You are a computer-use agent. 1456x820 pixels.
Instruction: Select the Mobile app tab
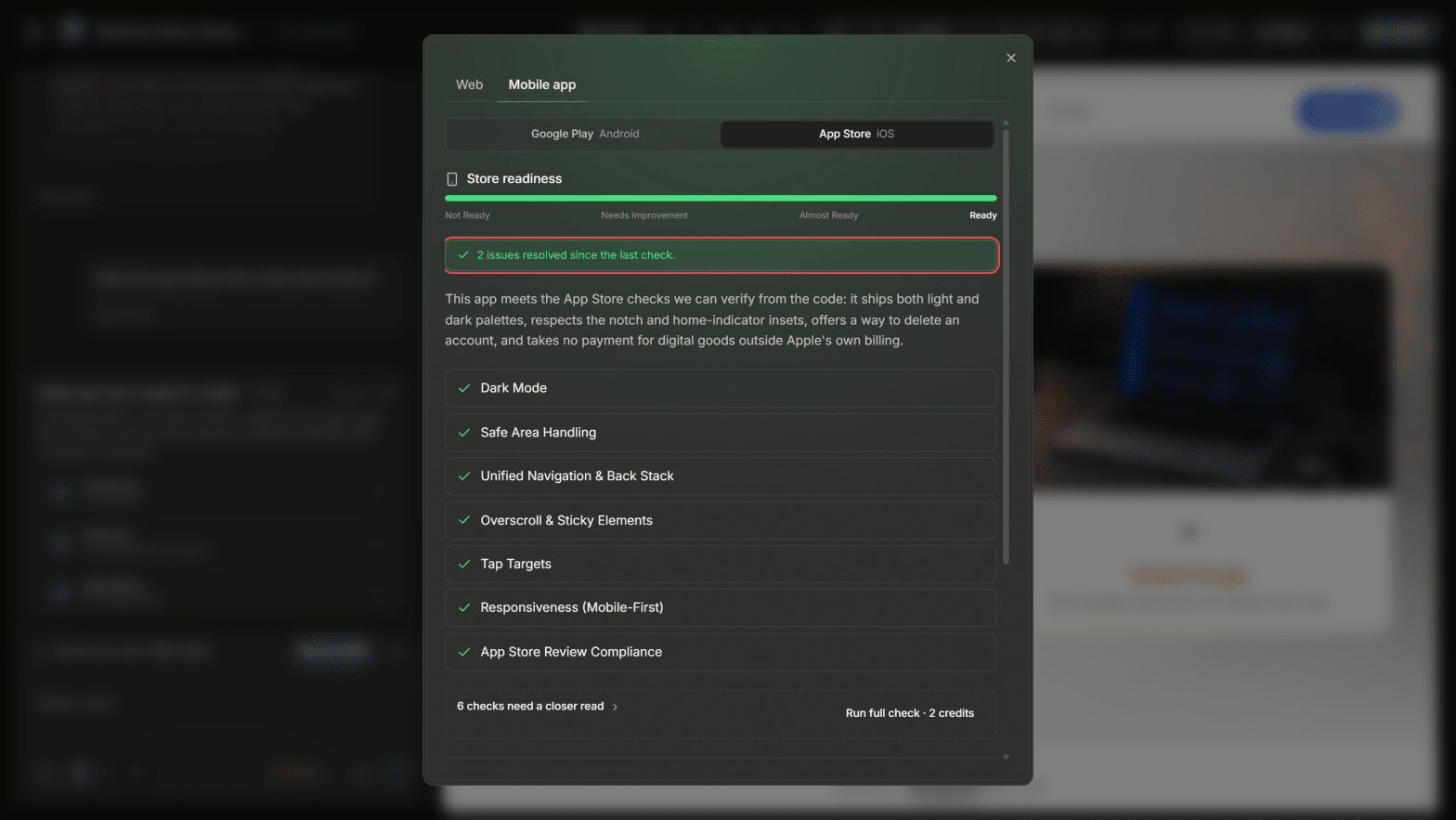(541, 85)
